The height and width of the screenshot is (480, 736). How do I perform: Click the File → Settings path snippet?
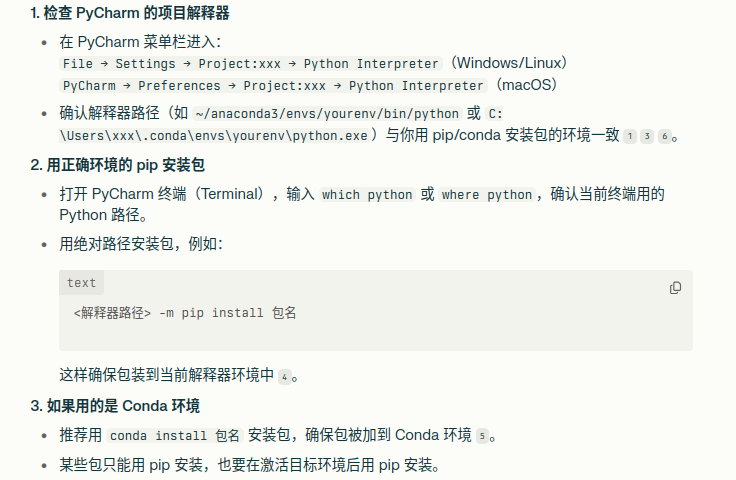(x=251, y=63)
